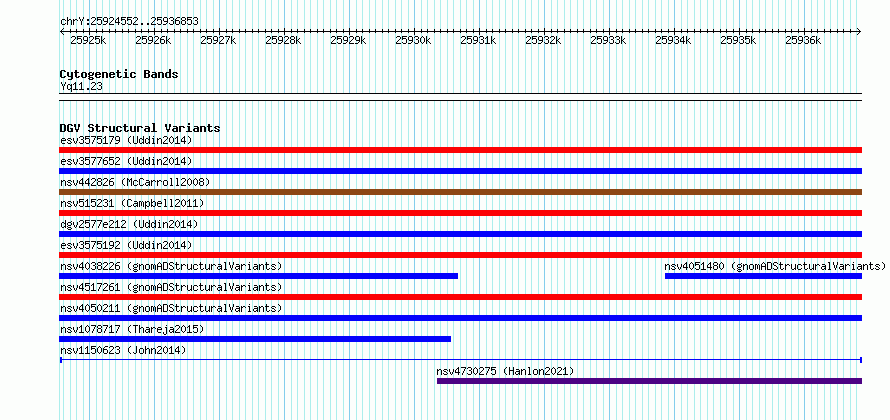Click the 25930k ruler tick
This screenshot has width=890, height=420.
pos(413,40)
